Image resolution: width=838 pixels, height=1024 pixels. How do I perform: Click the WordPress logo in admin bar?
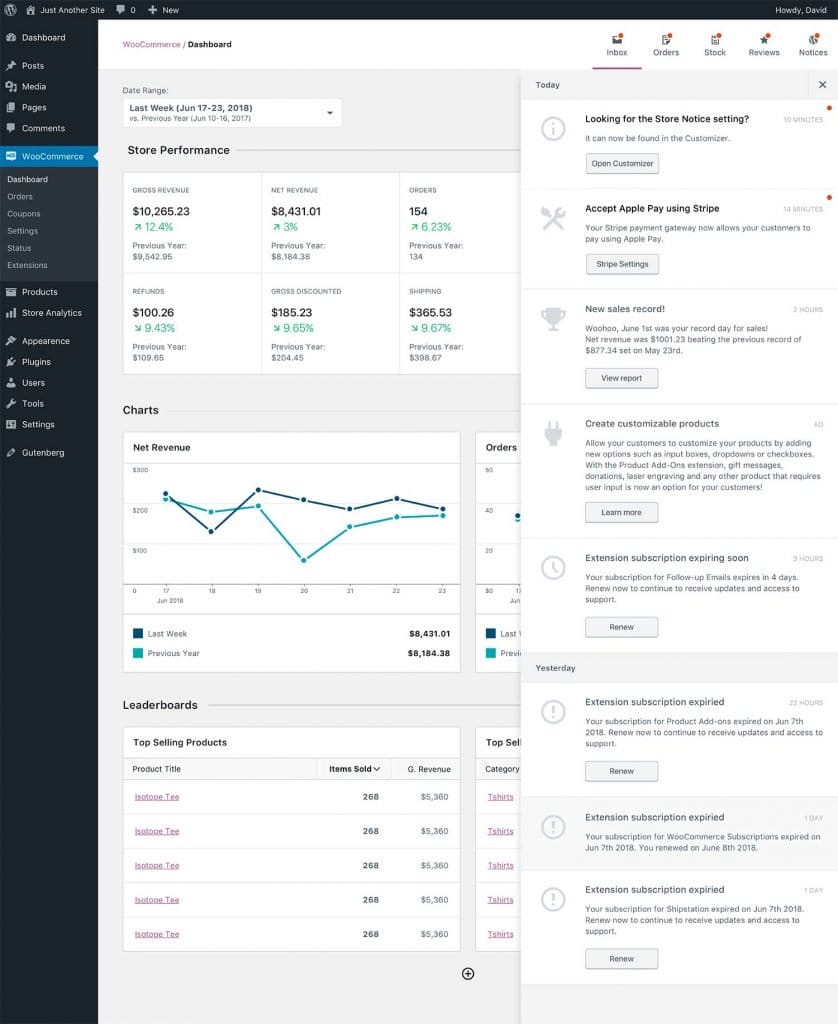[x=10, y=10]
